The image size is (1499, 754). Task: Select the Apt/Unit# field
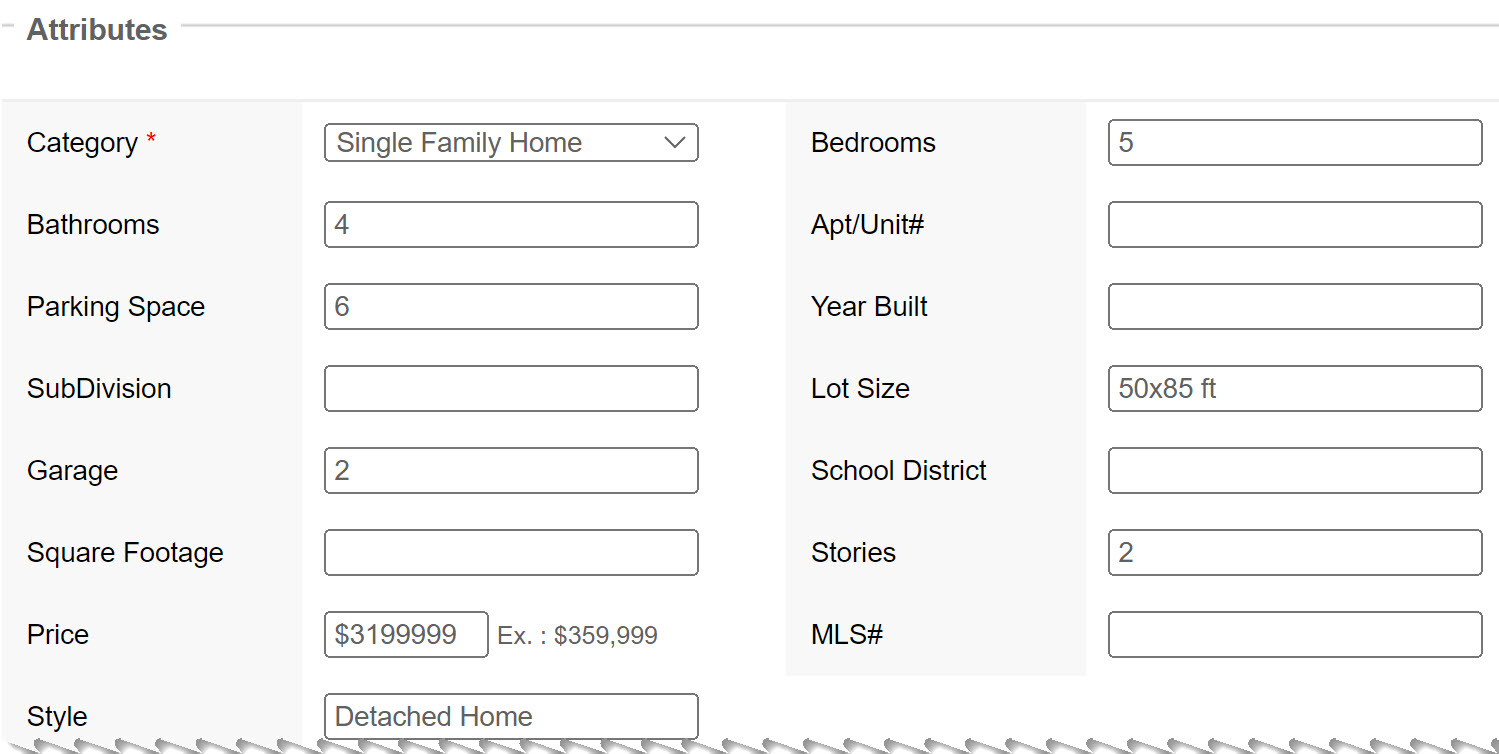tap(1294, 225)
